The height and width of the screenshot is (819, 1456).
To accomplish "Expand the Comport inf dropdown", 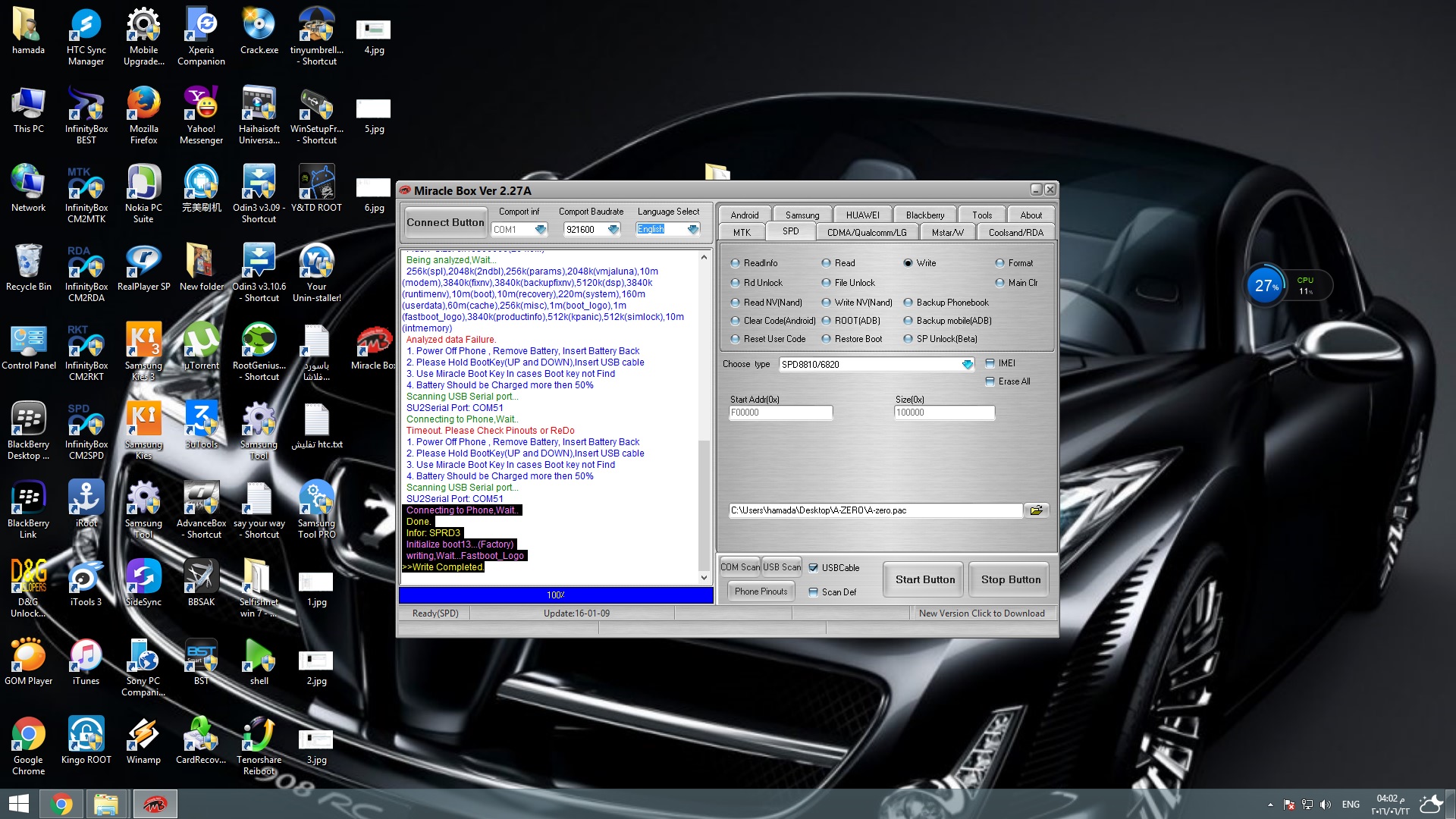I will (x=540, y=229).
